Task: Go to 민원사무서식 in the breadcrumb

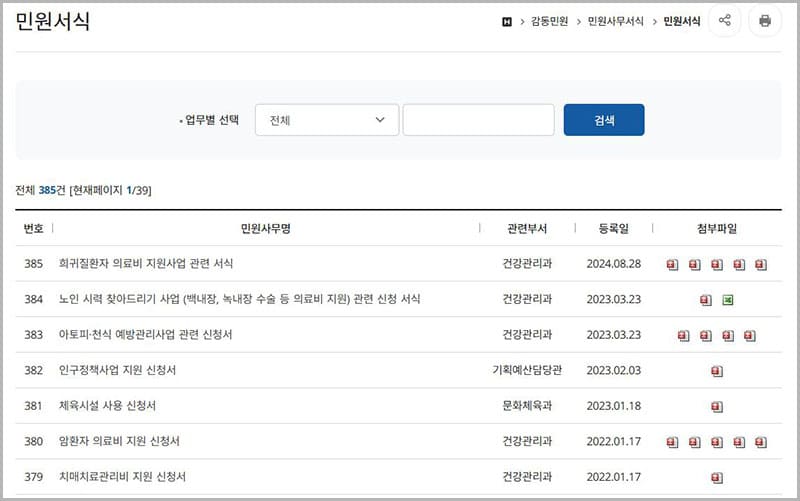Action: (615, 21)
